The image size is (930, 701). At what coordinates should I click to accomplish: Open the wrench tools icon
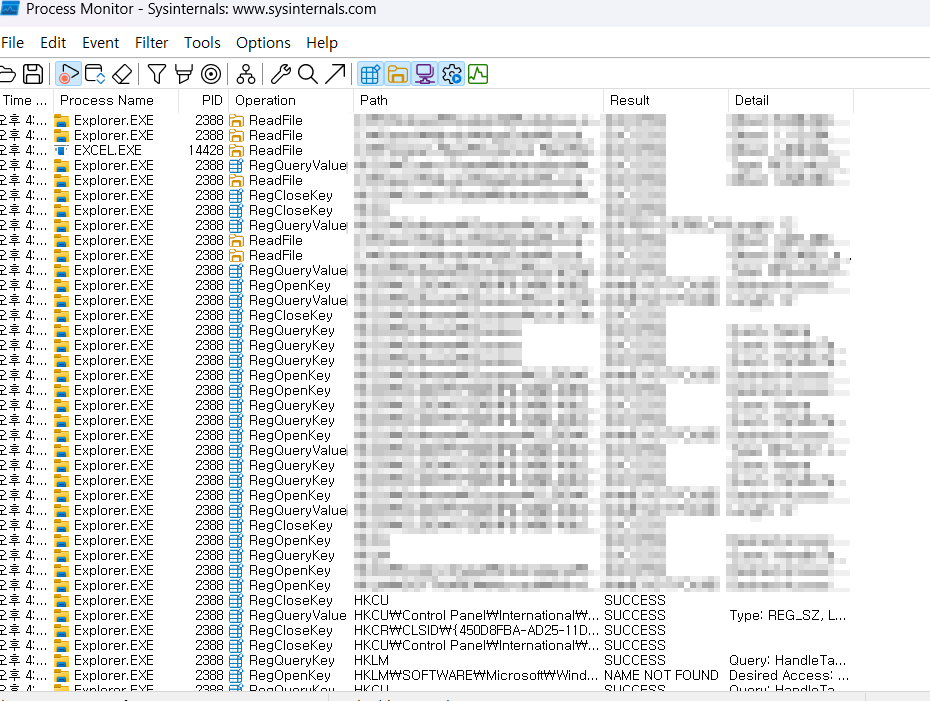(x=281, y=74)
